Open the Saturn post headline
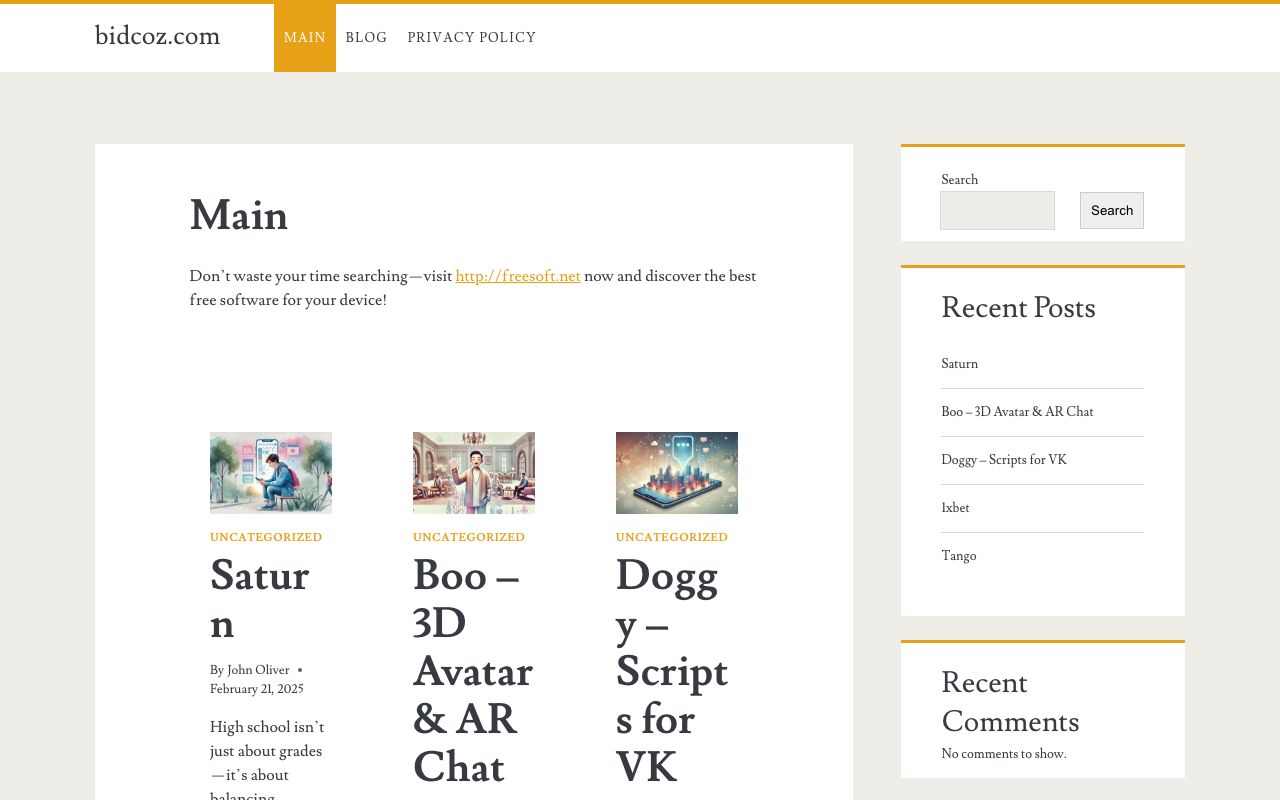Image resolution: width=1280 pixels, height=800 pixels. pyautogui.click(x=260, y=599)
